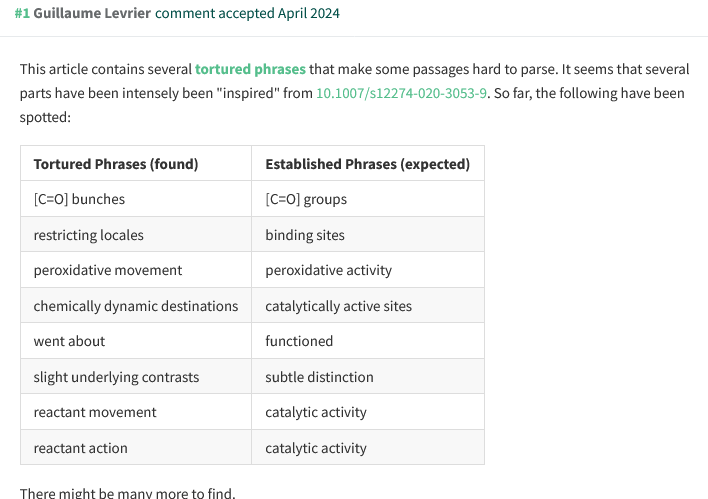
Task: Click the 'binding sites' cell
Action: pos(305,235)
